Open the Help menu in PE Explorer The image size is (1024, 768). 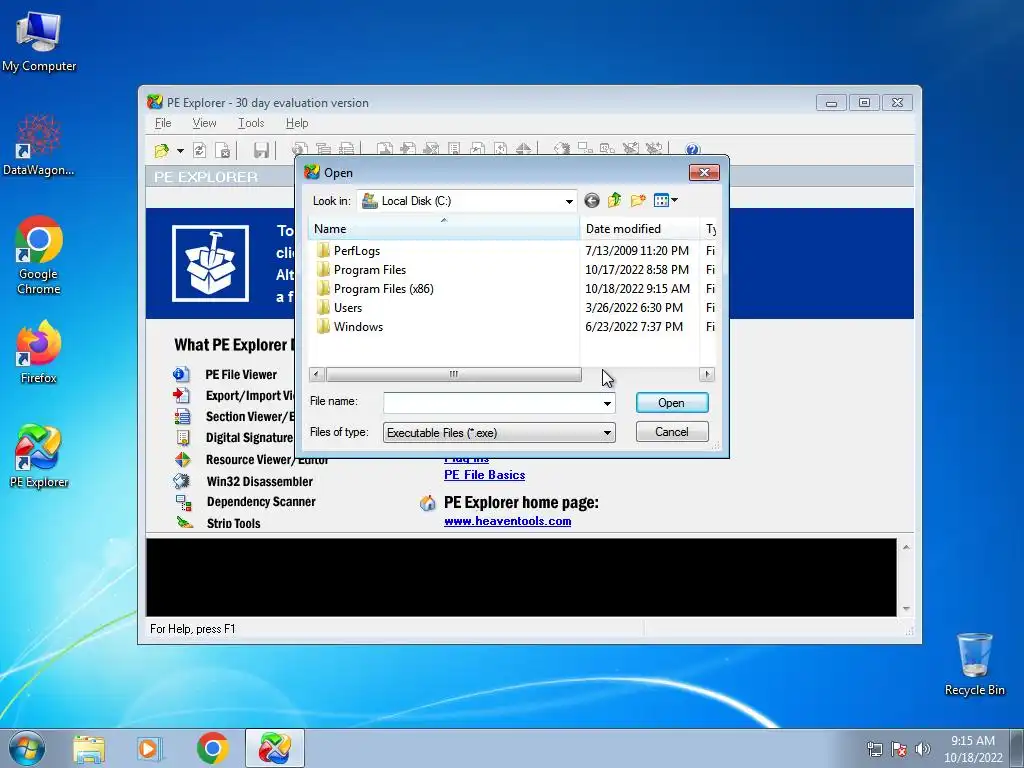[296, 123]
